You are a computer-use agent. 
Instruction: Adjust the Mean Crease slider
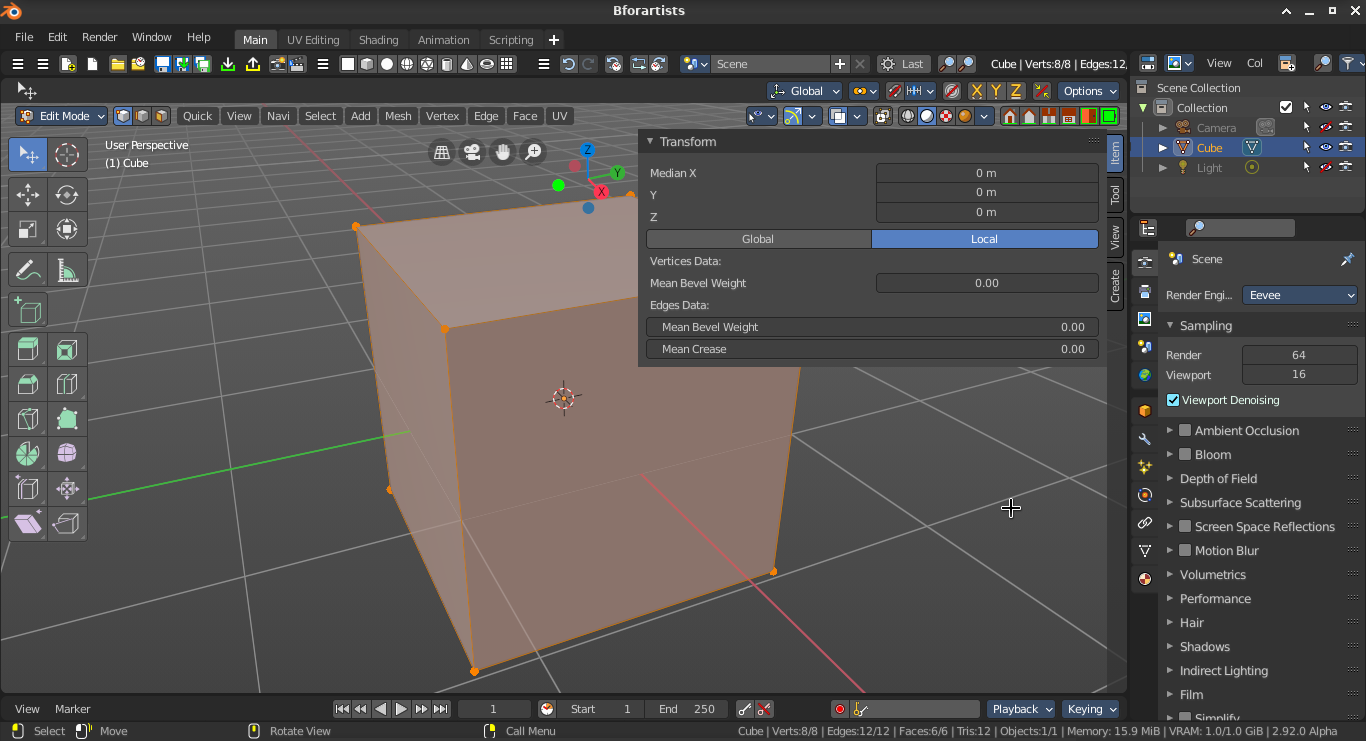point(872,349)
